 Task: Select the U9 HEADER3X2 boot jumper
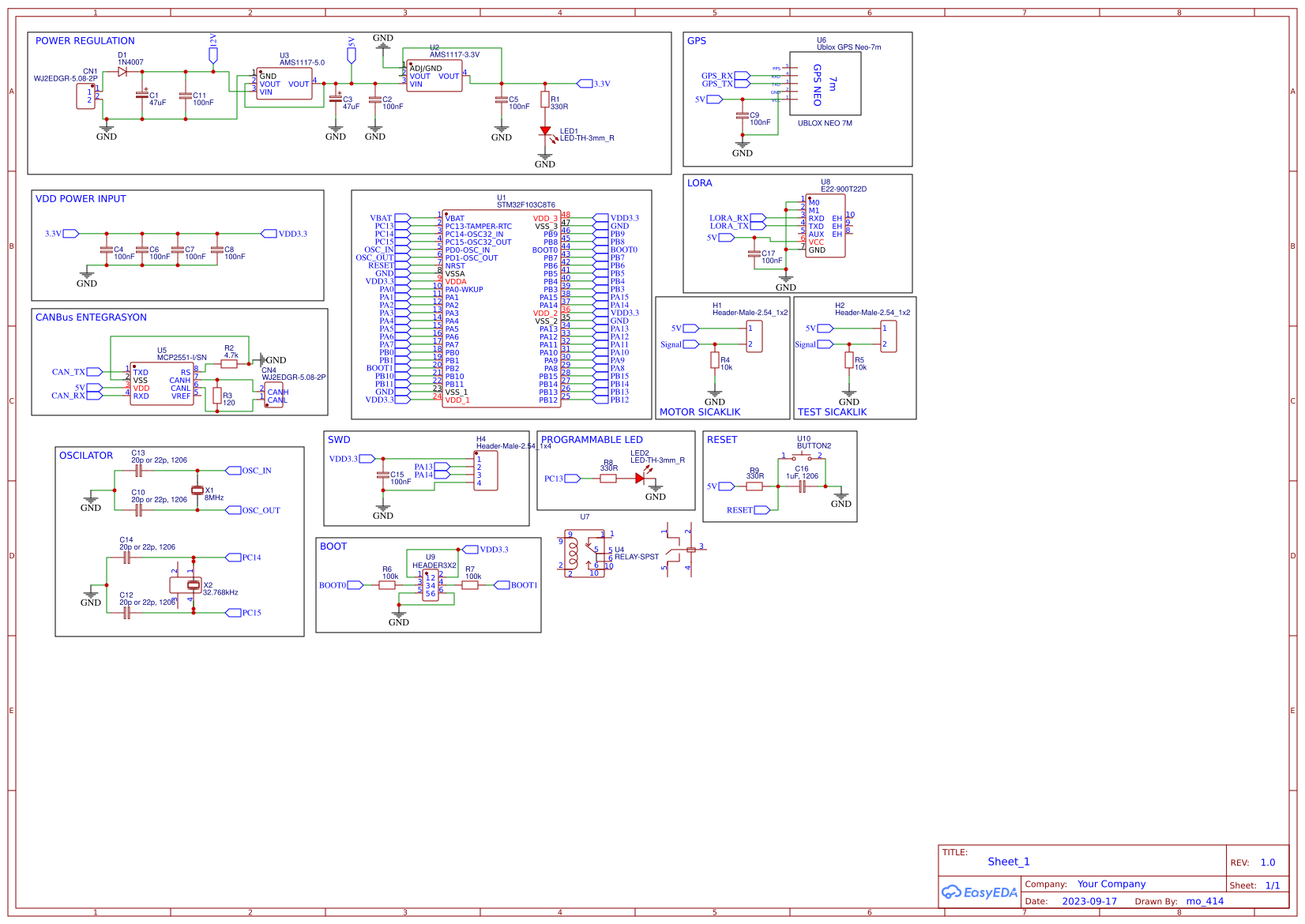click(x=429, y=586)
